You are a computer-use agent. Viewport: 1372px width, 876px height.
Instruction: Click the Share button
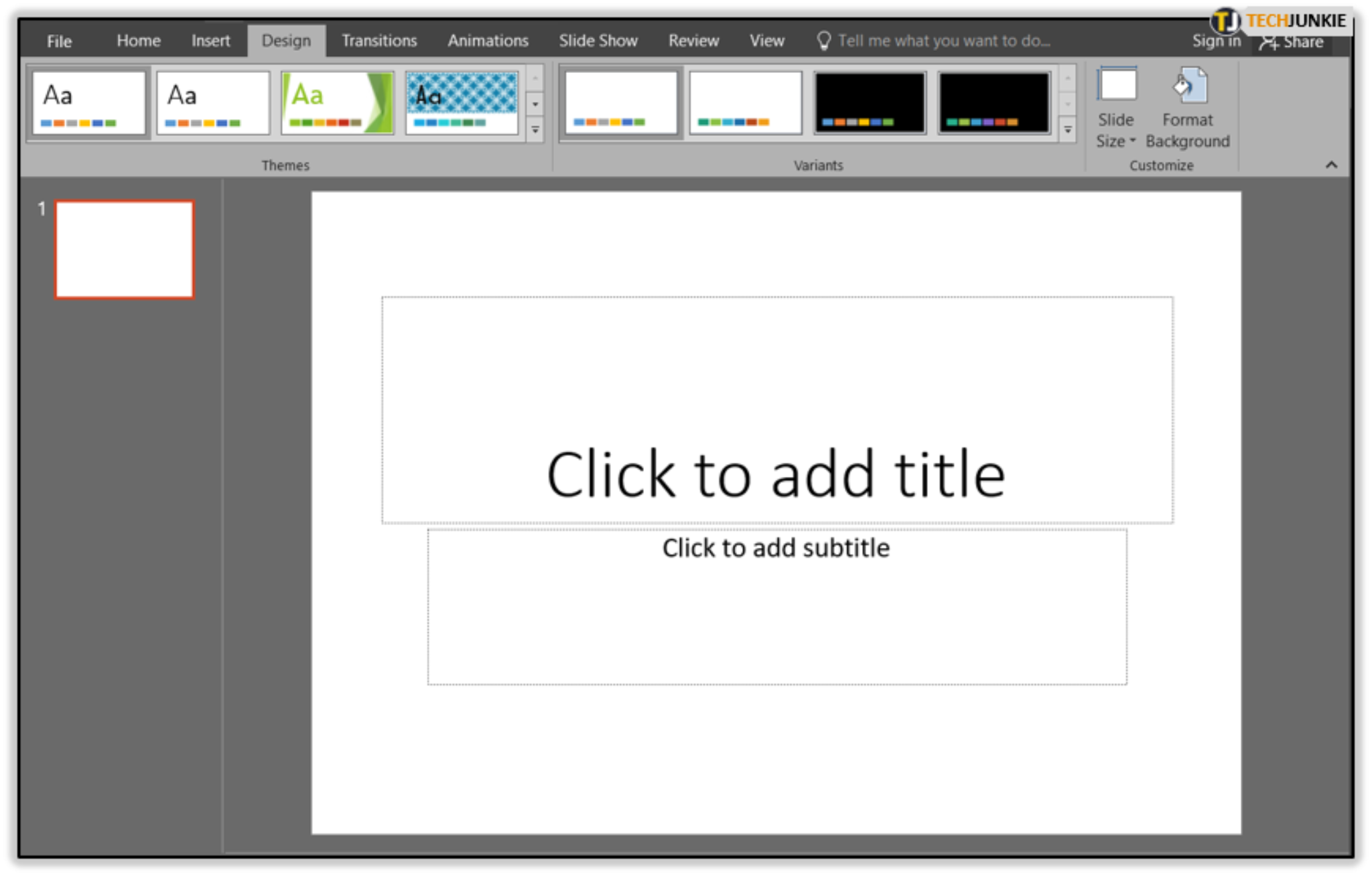[1294, 40]
